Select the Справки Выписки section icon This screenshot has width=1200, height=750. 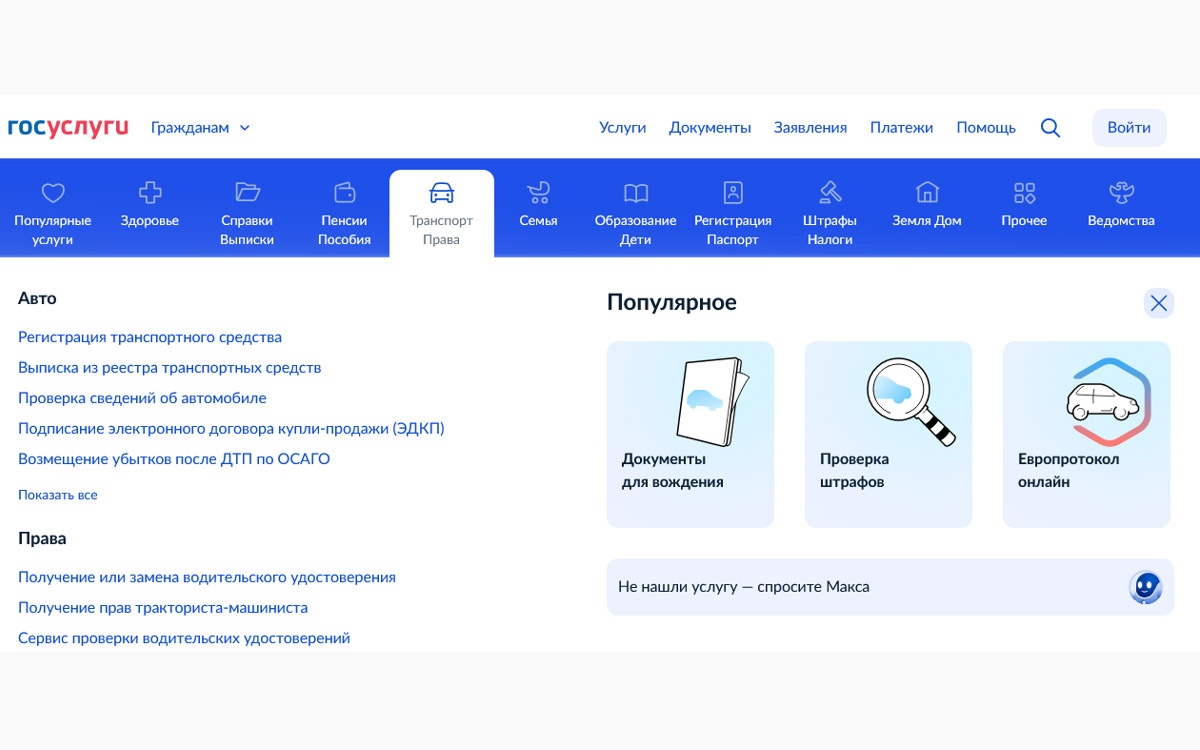246,192
